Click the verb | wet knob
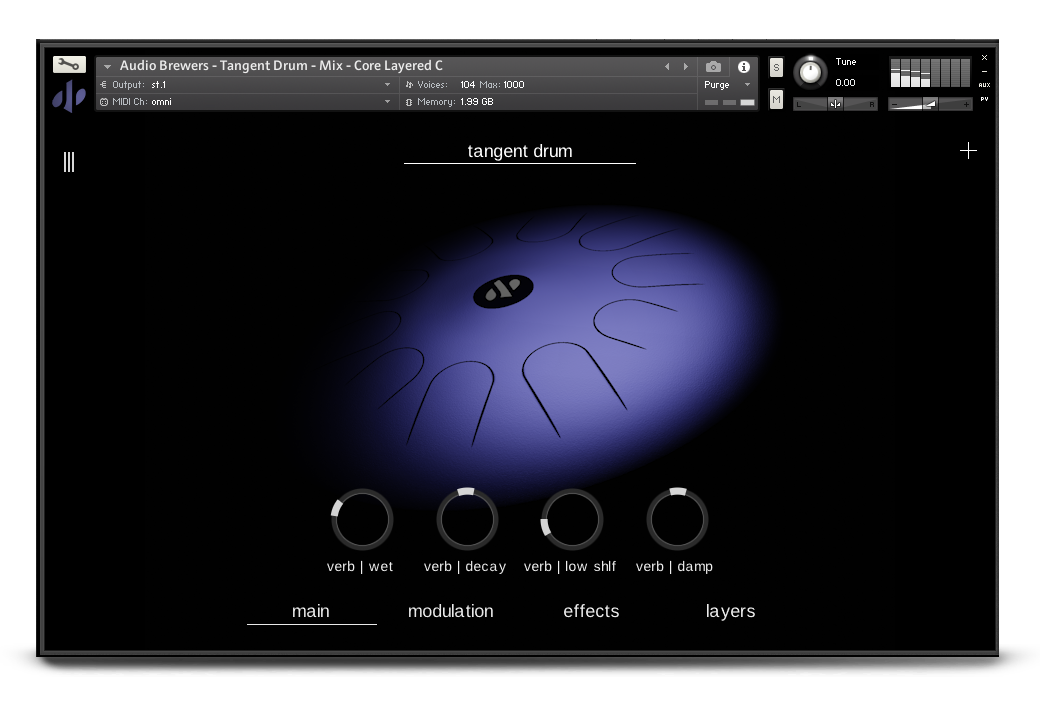1040x722 pixels. click(x=362, y=520)
